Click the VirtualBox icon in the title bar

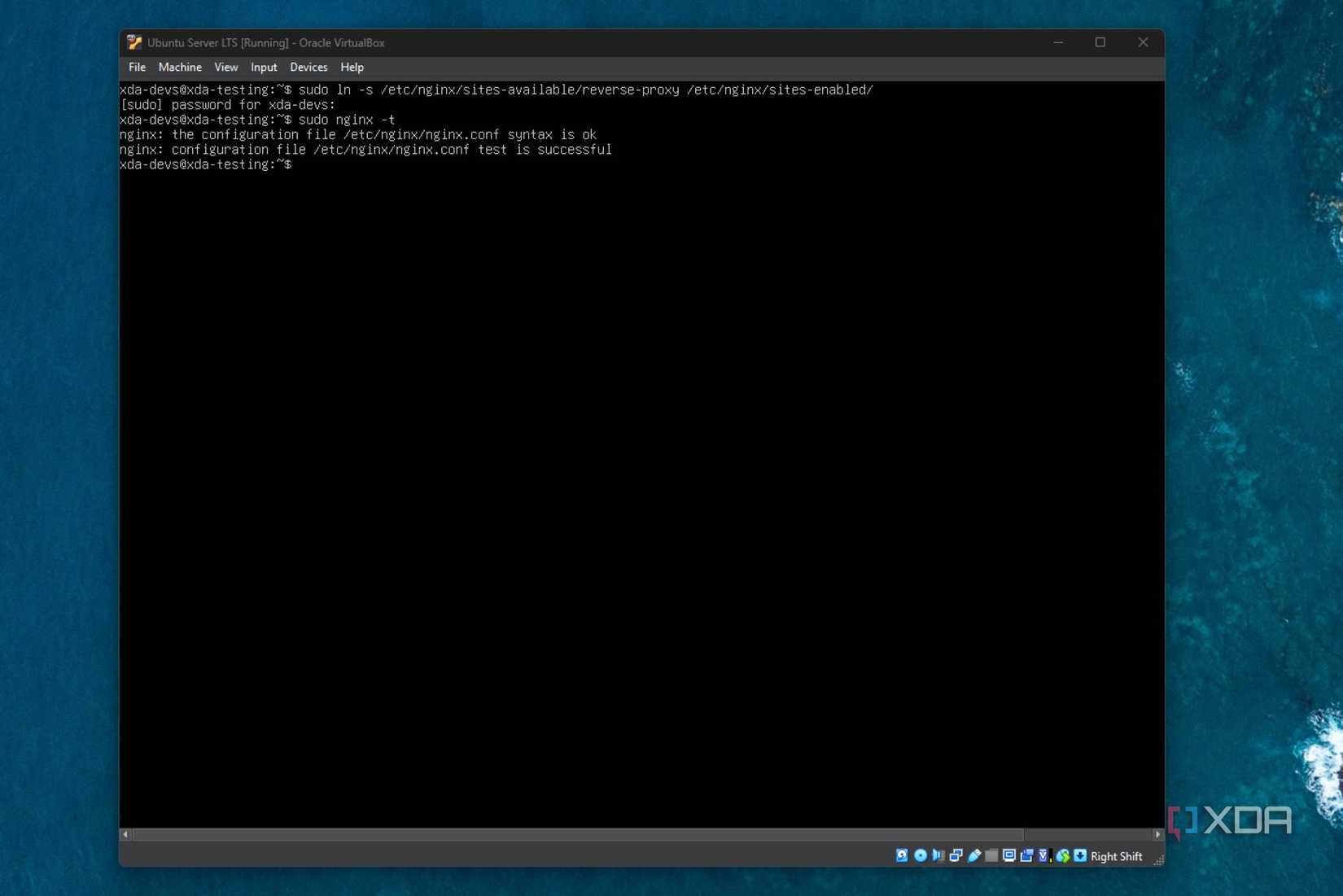[134, 42]
